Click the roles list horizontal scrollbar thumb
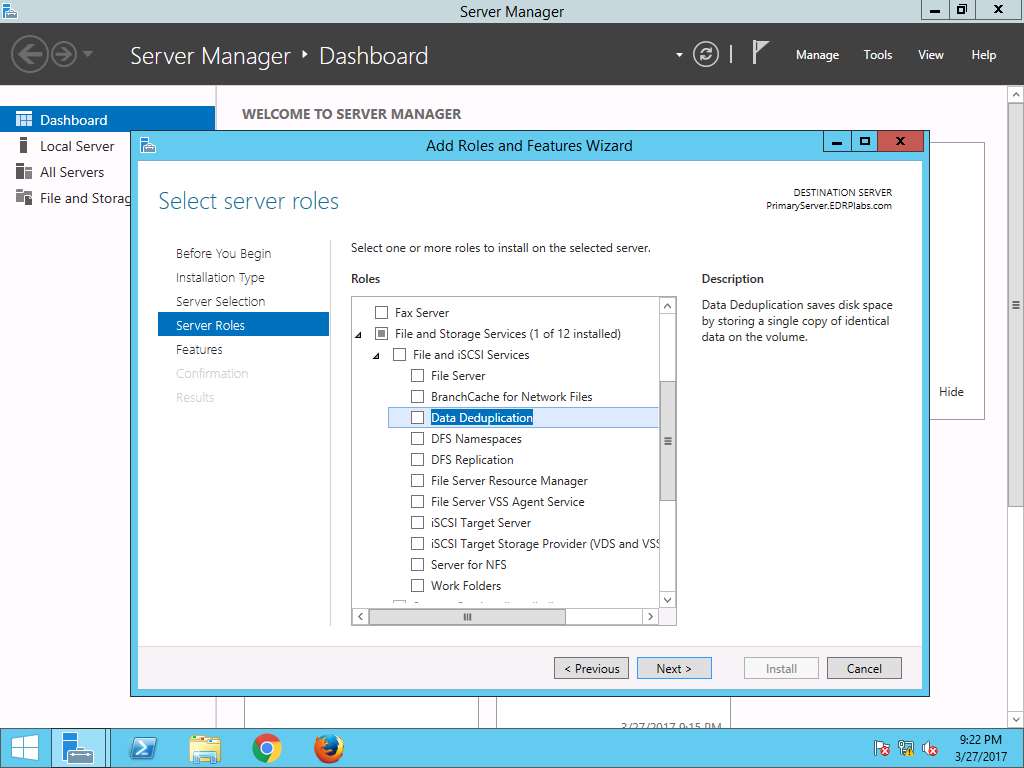This screenshot has width=1024, height=768. click(467, 616)
